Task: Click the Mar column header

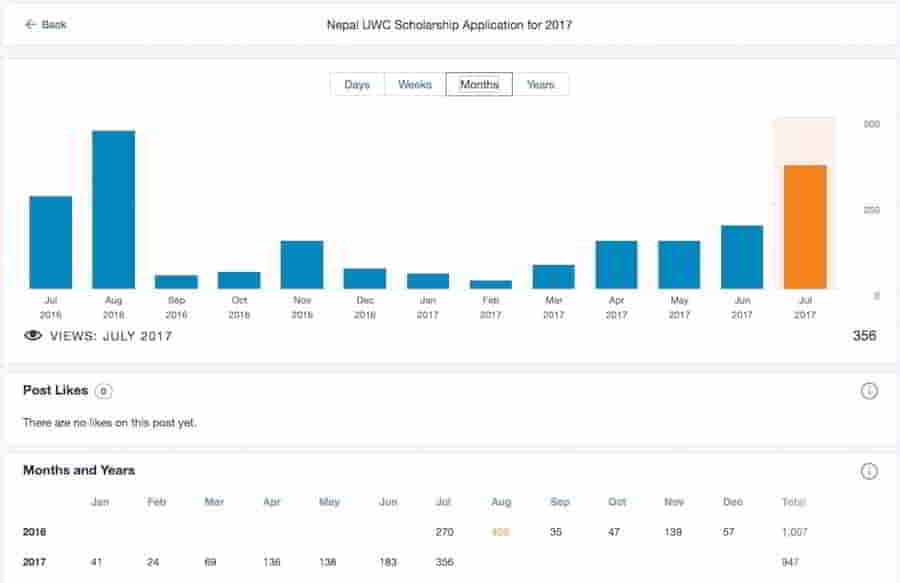Action: 214,502
